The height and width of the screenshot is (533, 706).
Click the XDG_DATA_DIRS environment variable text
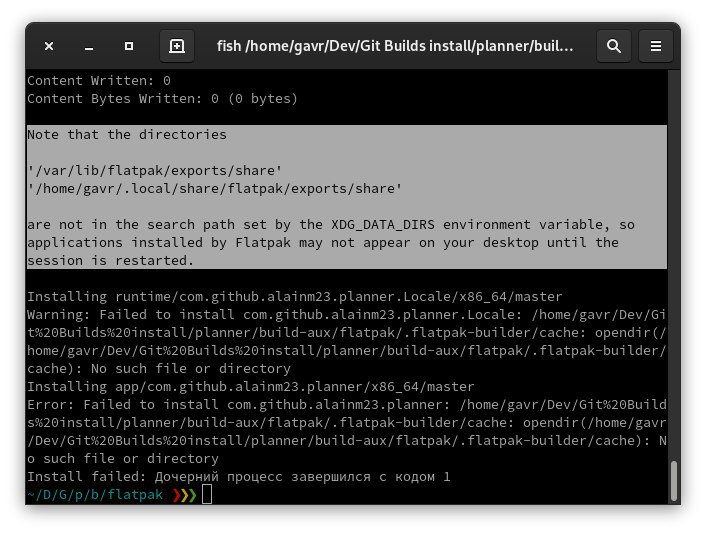383,225
